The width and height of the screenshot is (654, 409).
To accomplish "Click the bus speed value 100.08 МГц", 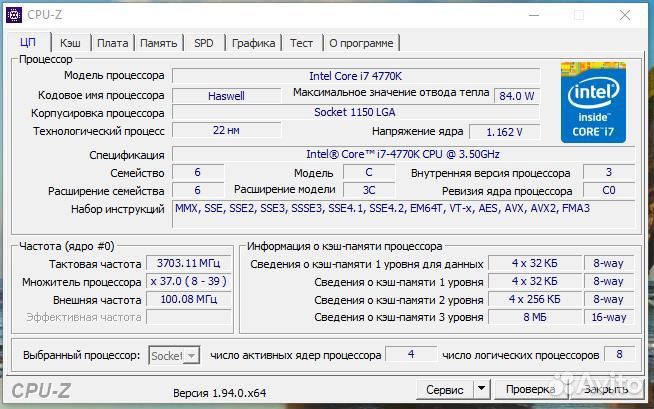I will tap(189, 299).
